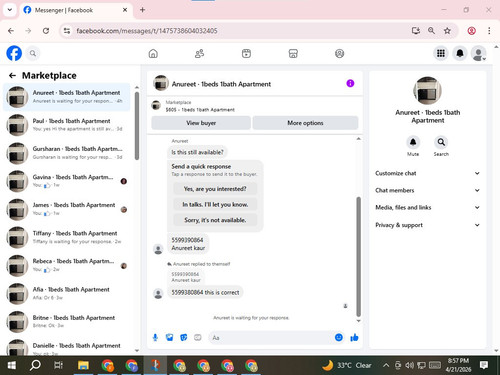The height and width of the screenshot is (375, 500).
Task: Open the Windows notification center icon
Action: [x=484, y=365]
